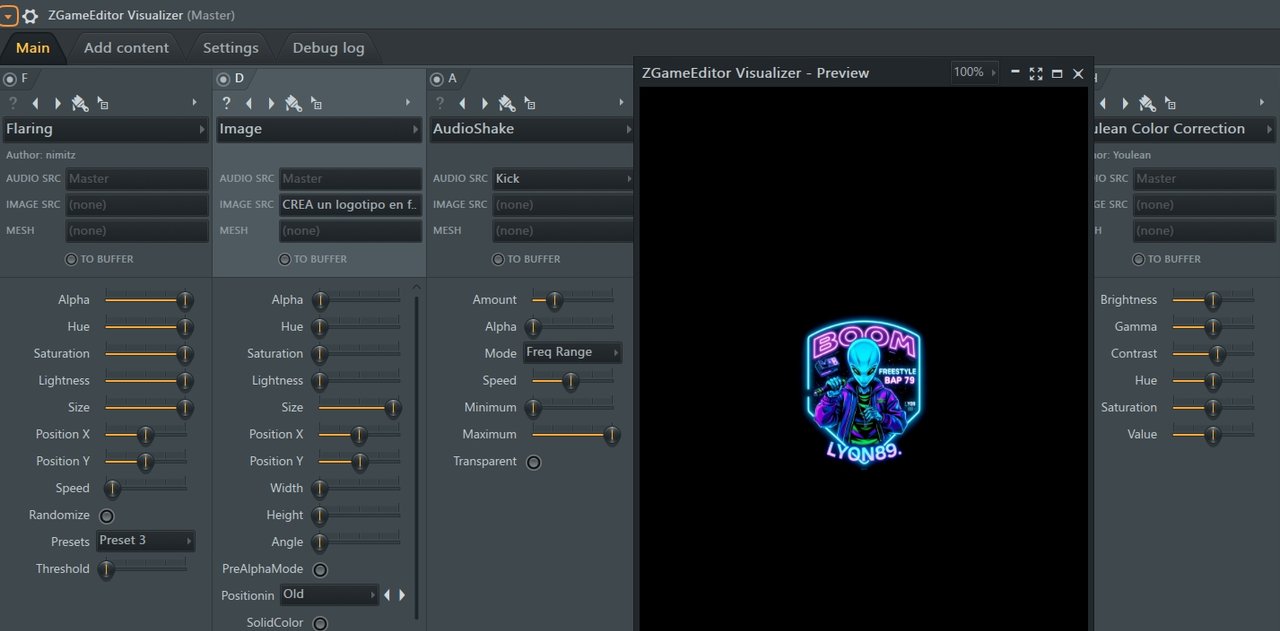Screen dimensions: 1280x631
Task: Click the Color Correction Contrast slider
Action: 1213,354
